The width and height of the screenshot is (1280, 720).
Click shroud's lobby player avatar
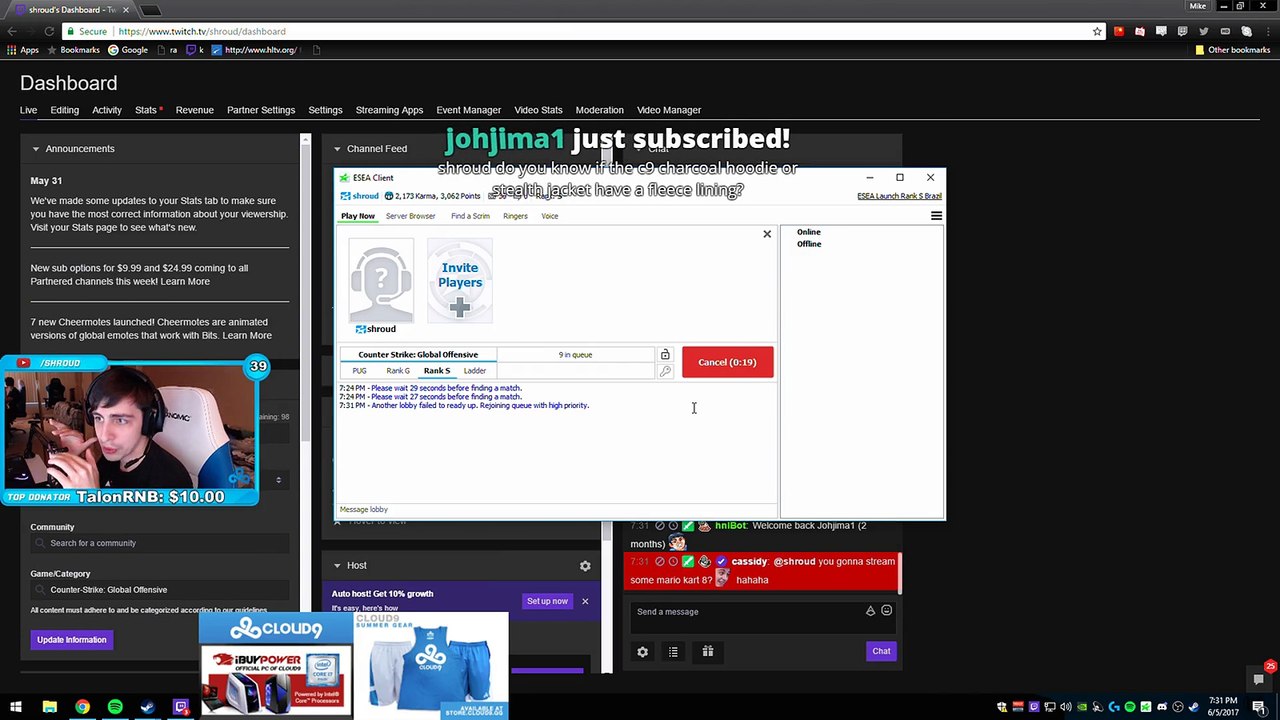[381, 280]
